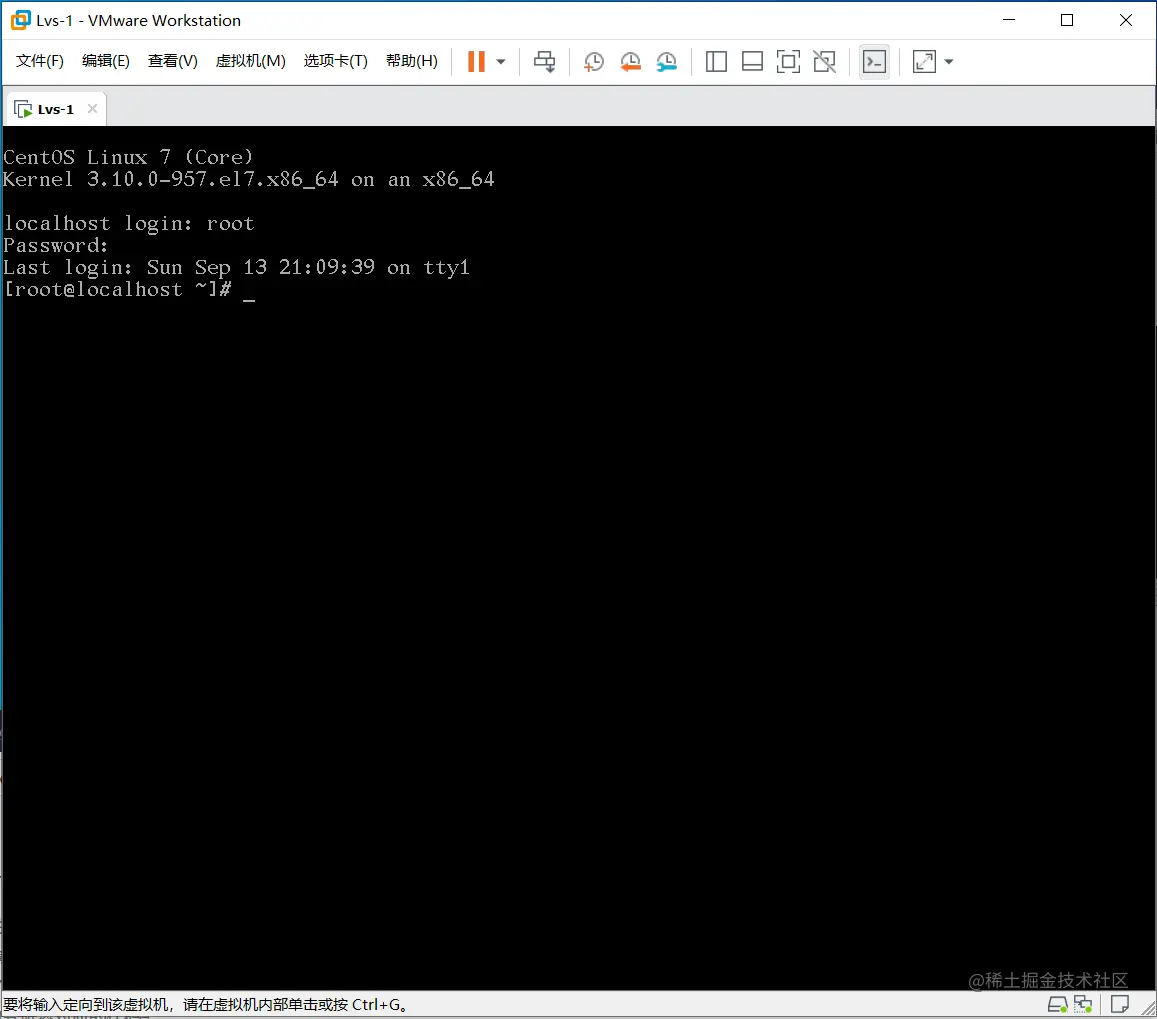
Task: Click the 'CentOS Linux 7 (Core)' line
Action: point(128,157)
